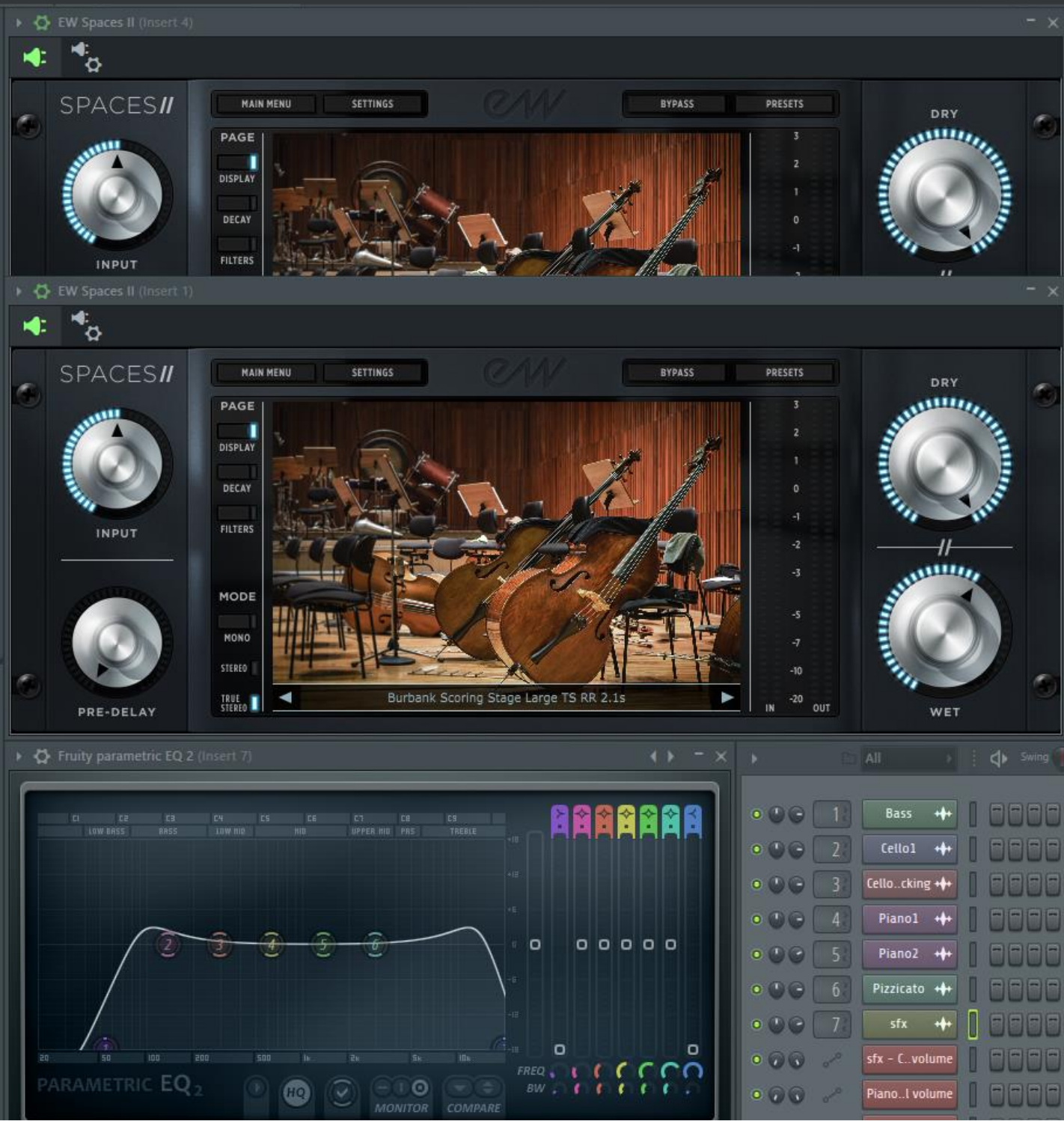Screen dimensions: 1064x1121
Task: Click Bypass in Insert 4 Spaces
Action: [x=677, y=104]
